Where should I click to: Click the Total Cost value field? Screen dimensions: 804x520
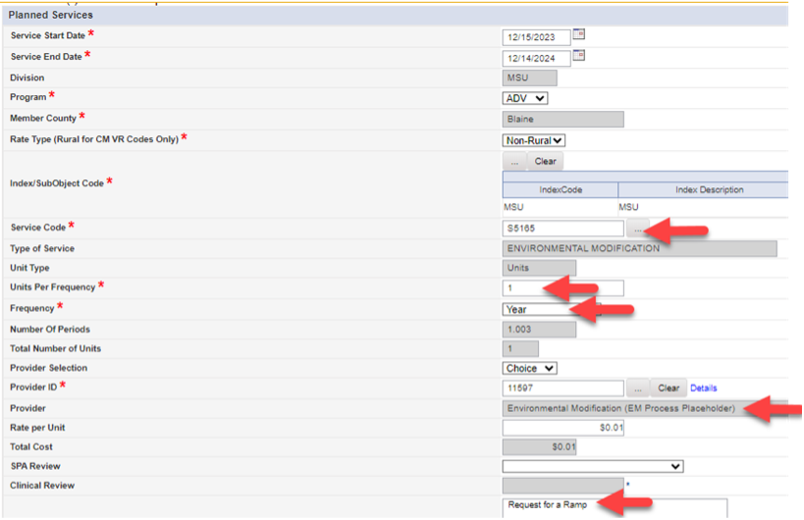point(539,447)
